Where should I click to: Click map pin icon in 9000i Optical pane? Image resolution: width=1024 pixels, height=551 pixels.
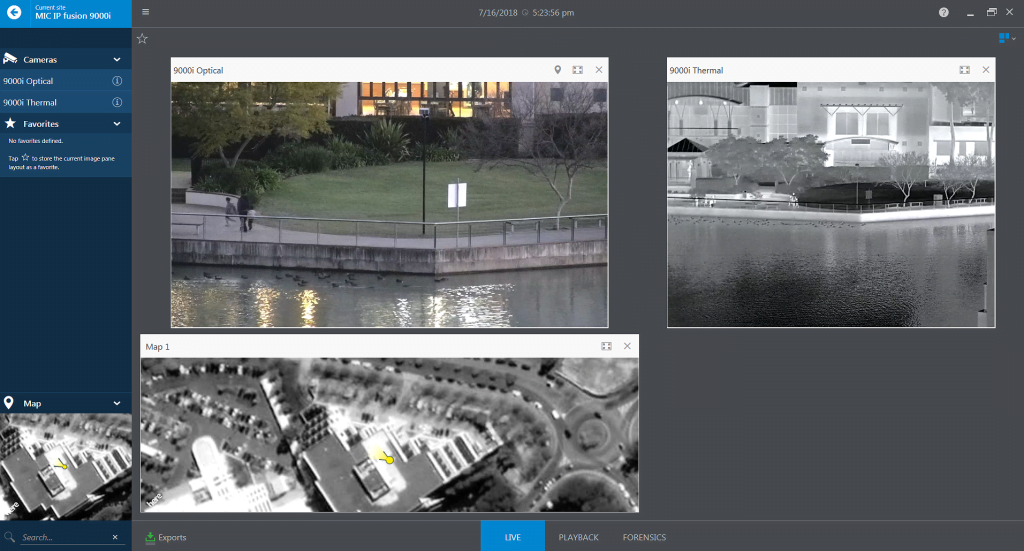pos(558,70)
